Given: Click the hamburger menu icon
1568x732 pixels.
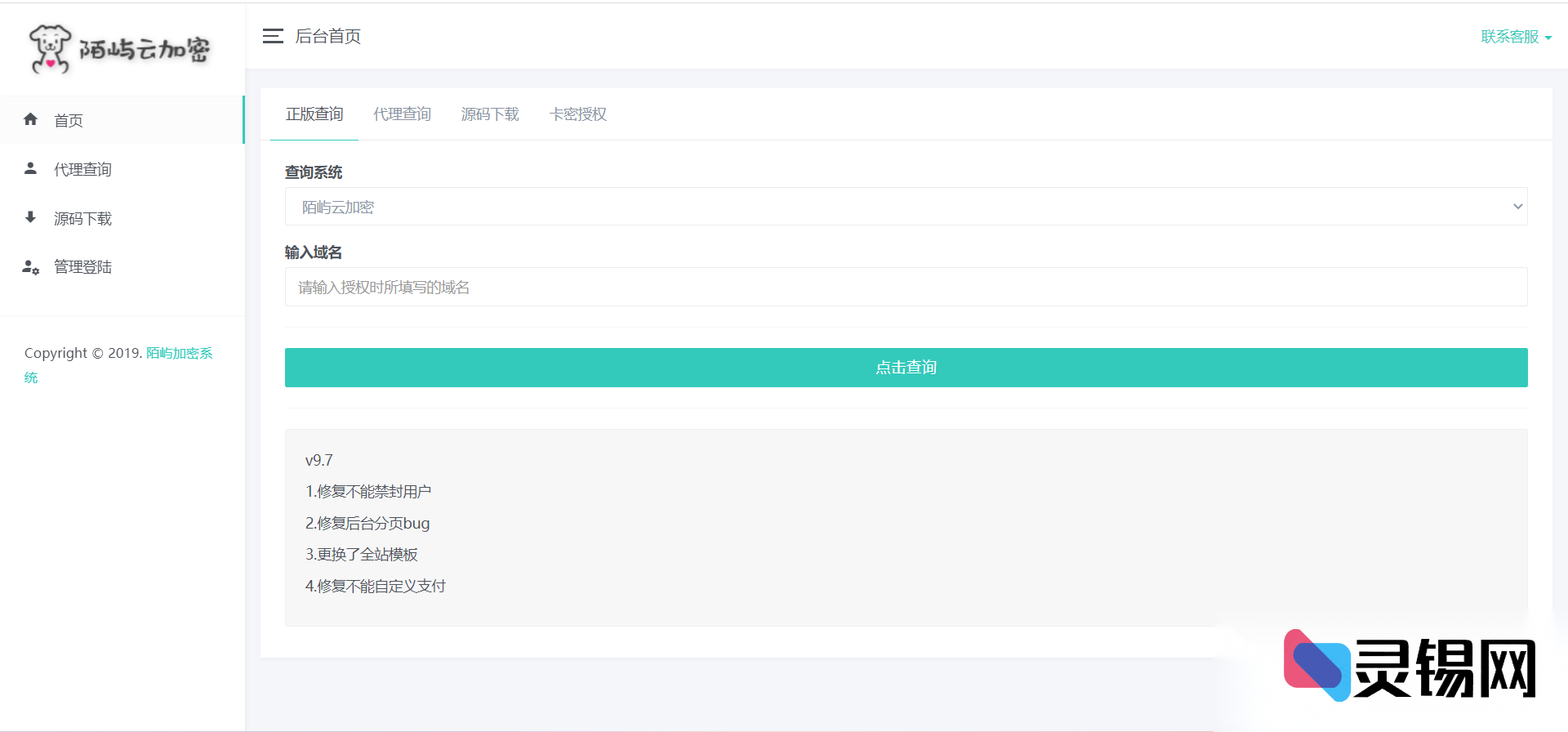Looking at the screenshot, I should [273, 36].
